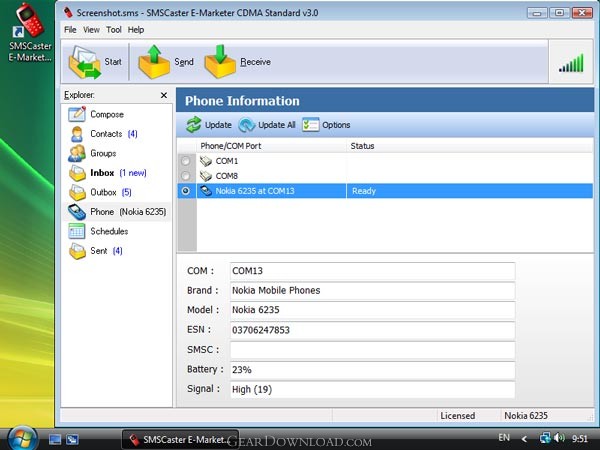
Task: Open the Outbox (5) folder
Action: pyautogui.click(x=100, y=192)
